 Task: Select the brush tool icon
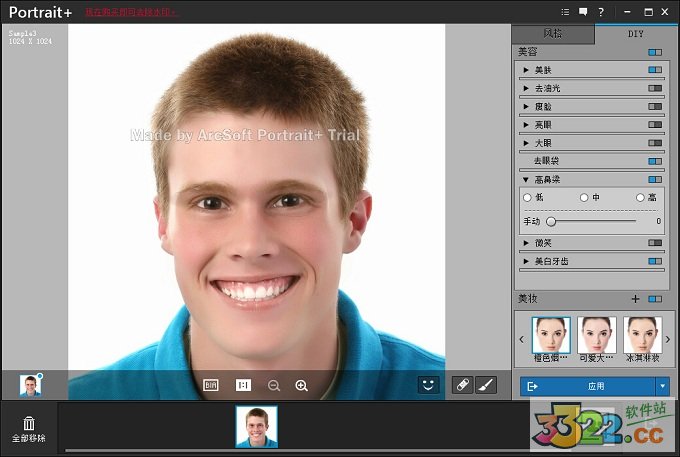(485, 384)
